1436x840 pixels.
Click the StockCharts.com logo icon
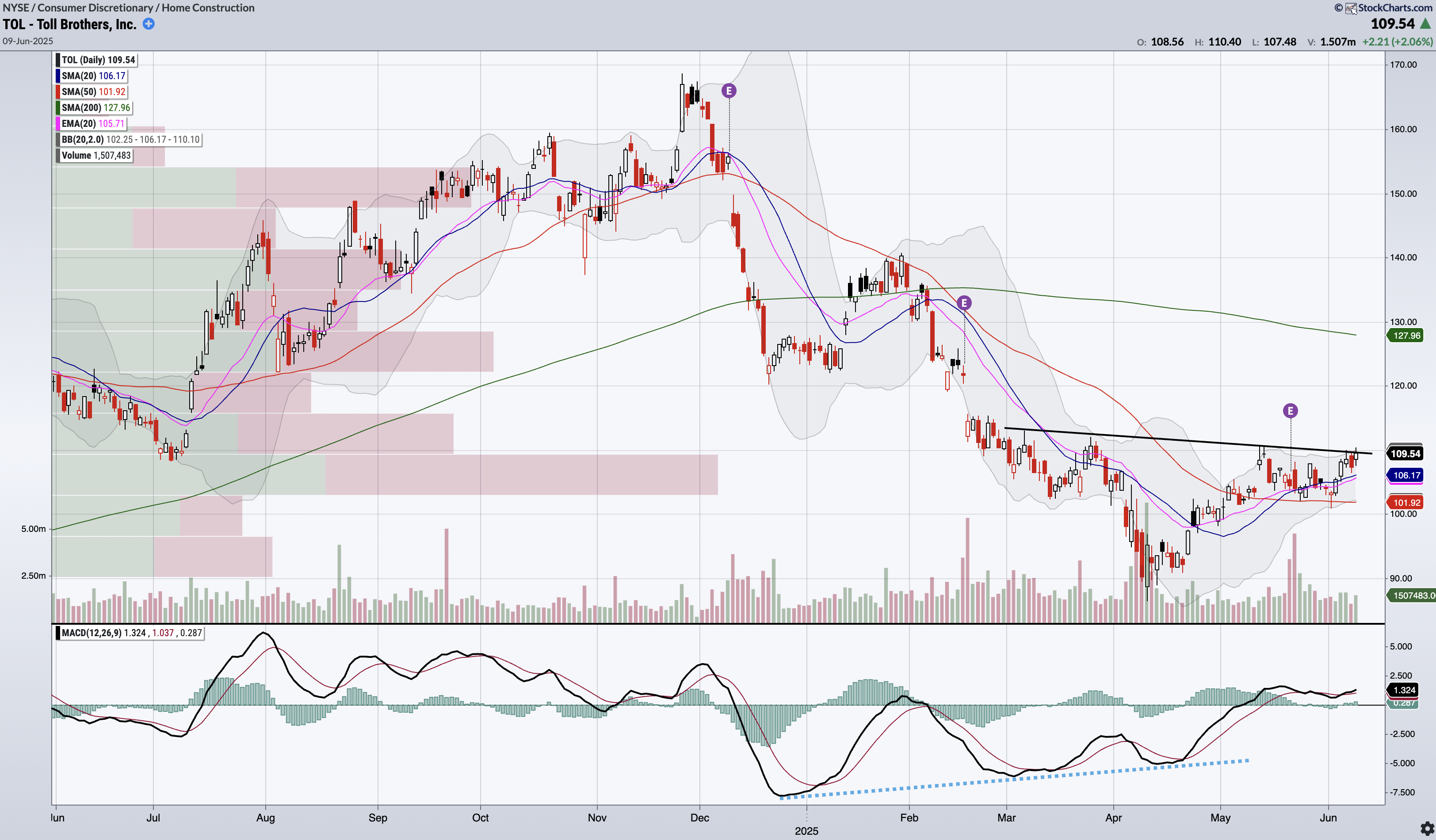coord(1351,8)
